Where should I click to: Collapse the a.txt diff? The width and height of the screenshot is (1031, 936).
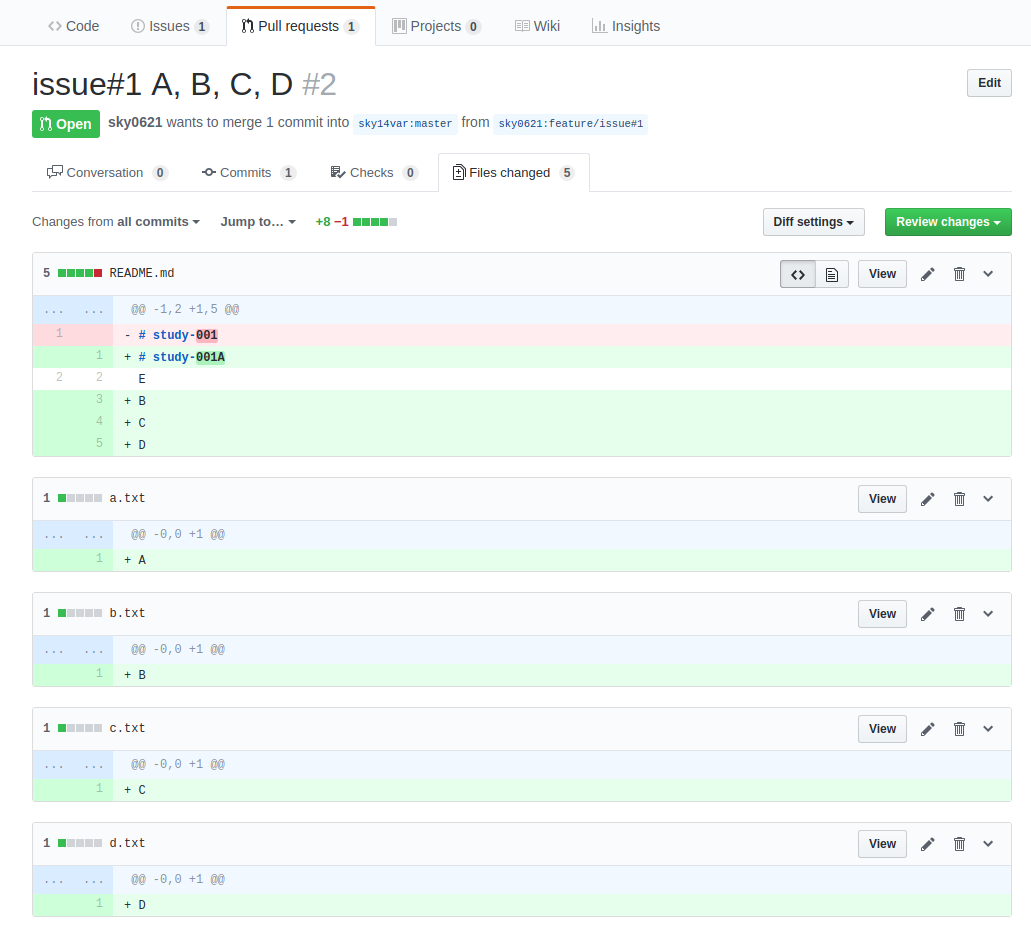tap(988, 499)
